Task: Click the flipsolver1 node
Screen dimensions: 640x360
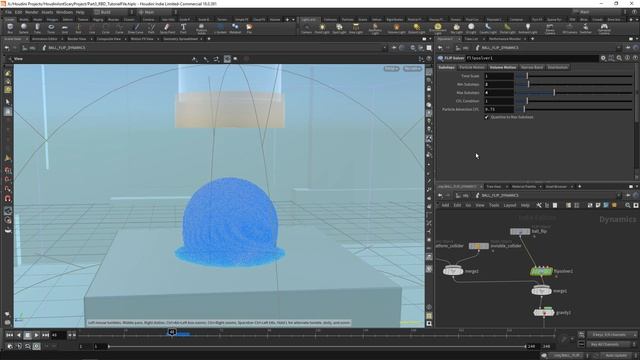Action: coord(541,271)
